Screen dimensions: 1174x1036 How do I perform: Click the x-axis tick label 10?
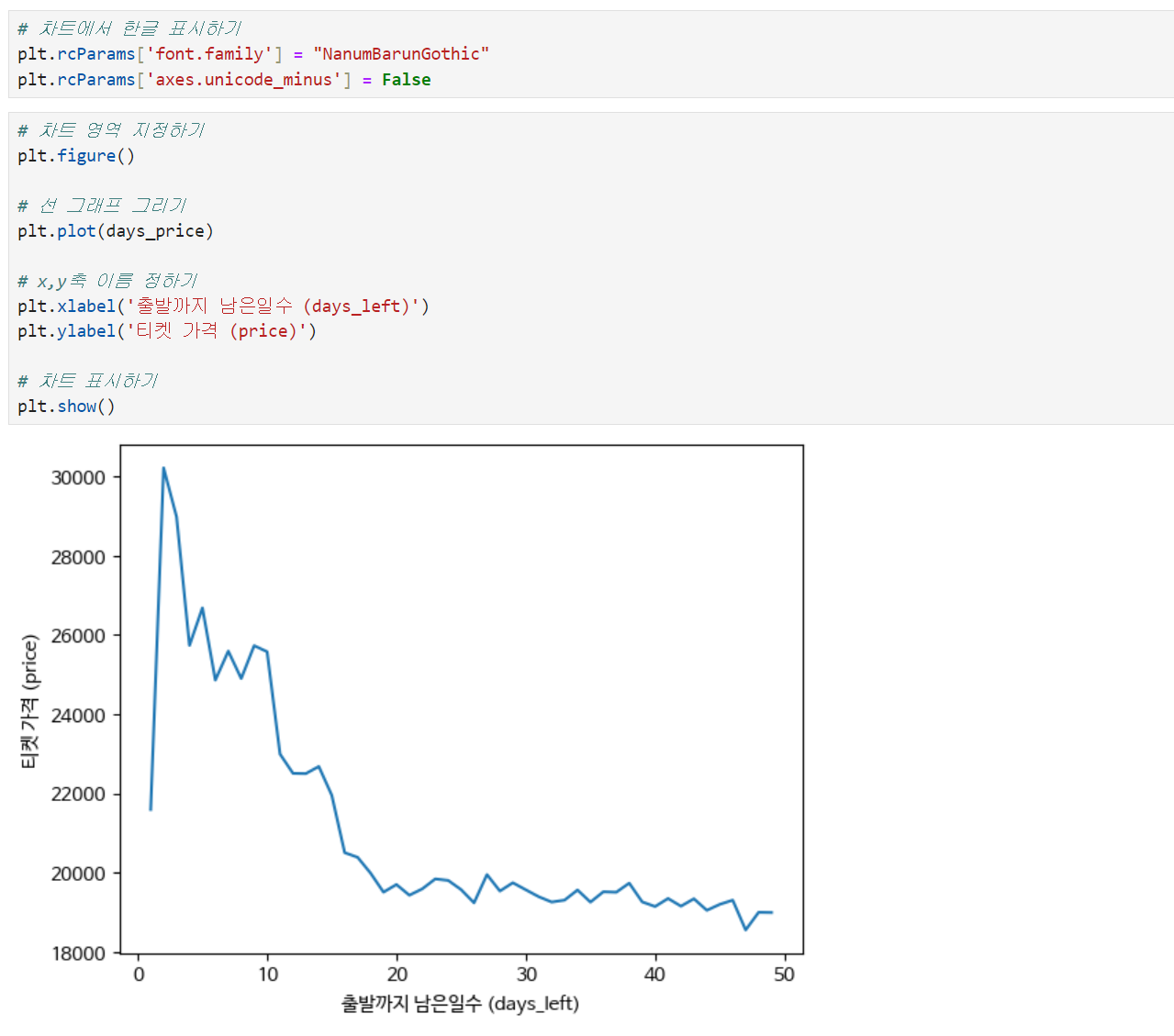click(268, 975)
